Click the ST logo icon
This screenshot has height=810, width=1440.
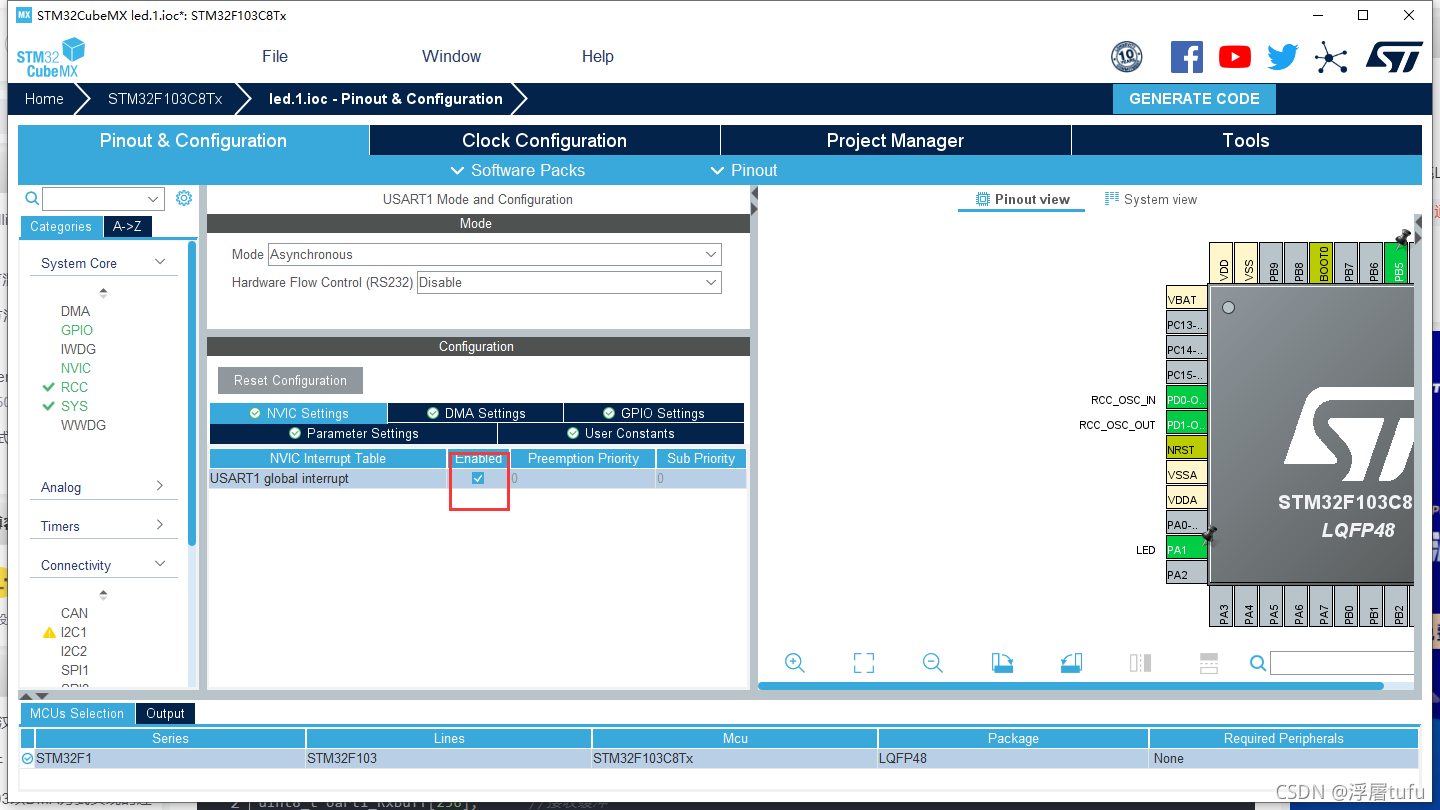[1394, 57]
